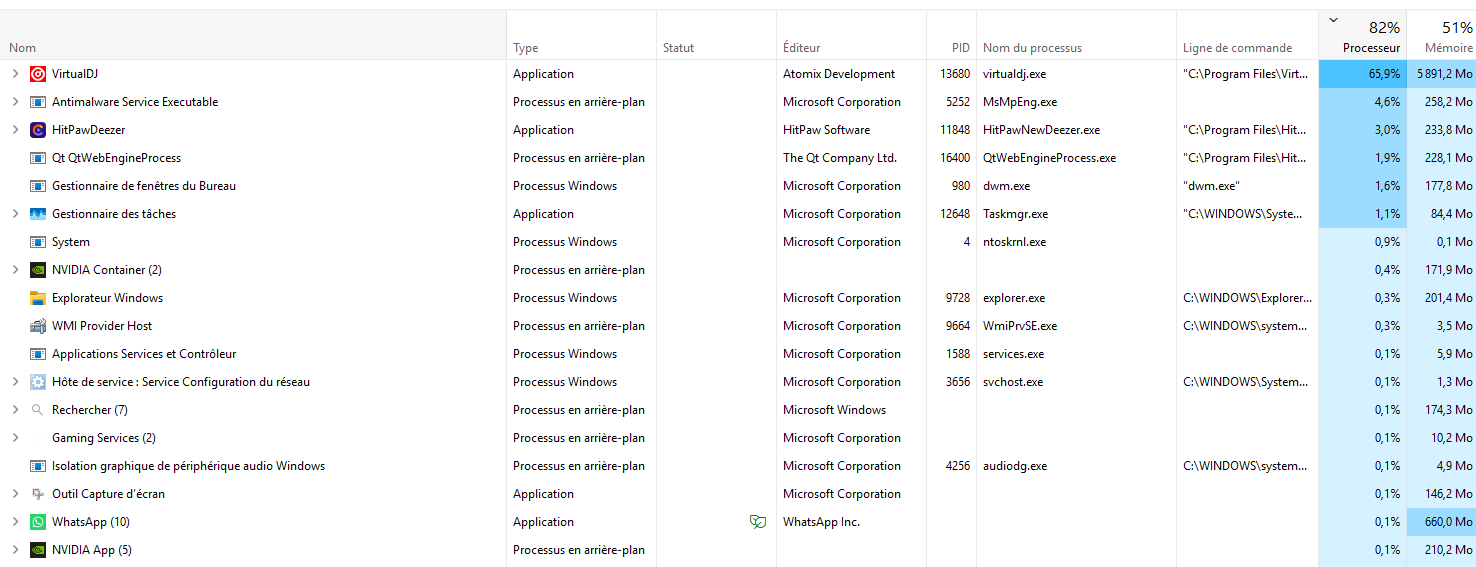1476x567 pixels.
Task: Click the 660,0 Mo WhatsApp memory cell
Action: coord(1441,522)
